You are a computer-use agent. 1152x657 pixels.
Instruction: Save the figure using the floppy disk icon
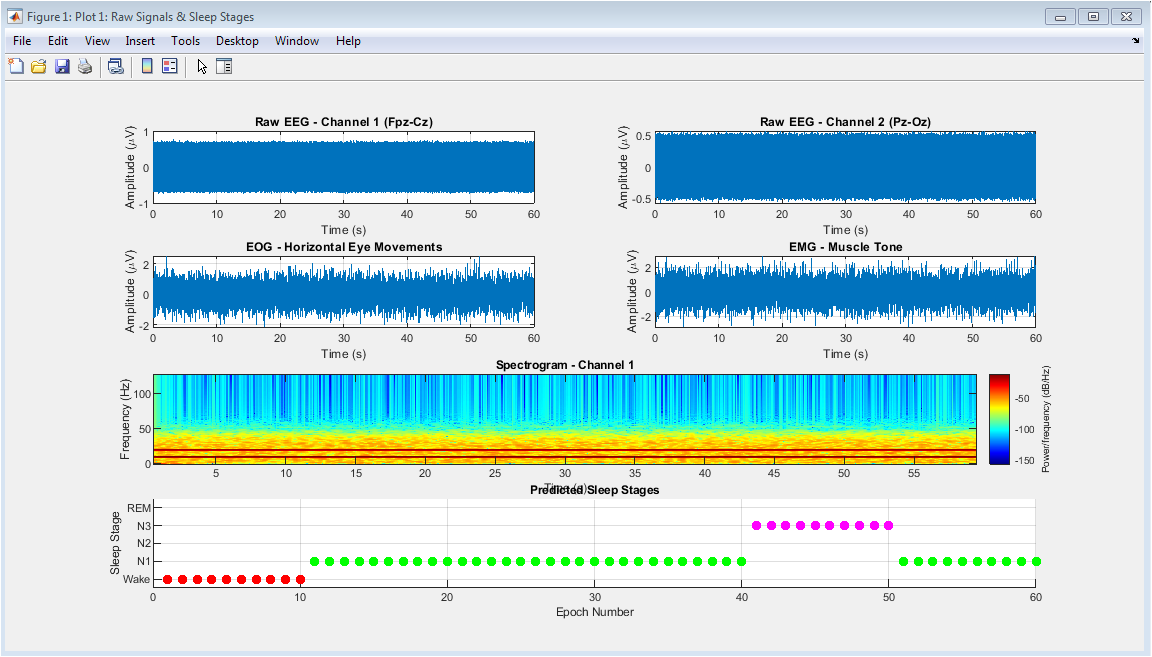(62, 67)
